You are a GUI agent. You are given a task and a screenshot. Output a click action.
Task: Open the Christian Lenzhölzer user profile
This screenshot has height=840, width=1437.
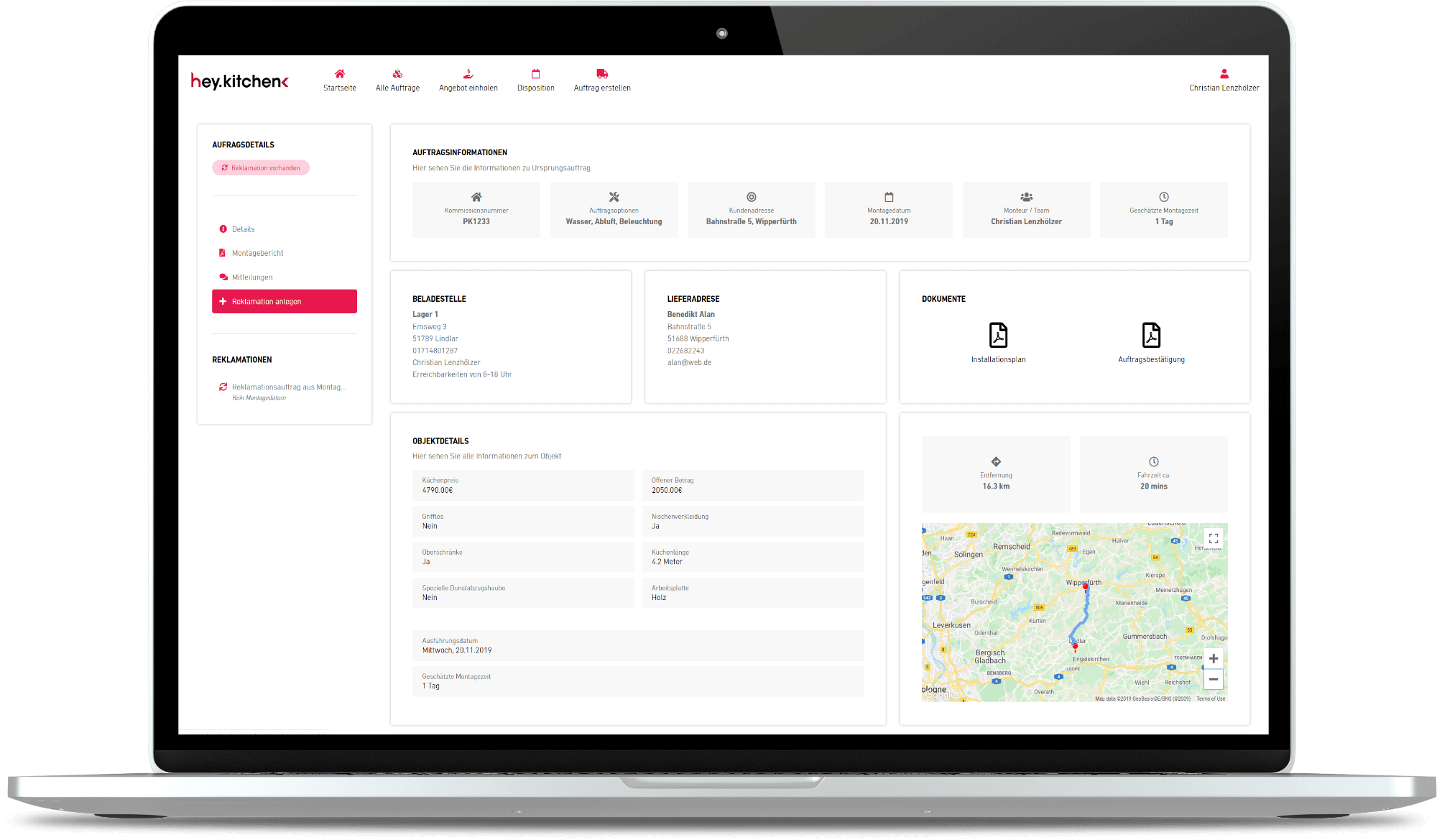pos(1224,80)
